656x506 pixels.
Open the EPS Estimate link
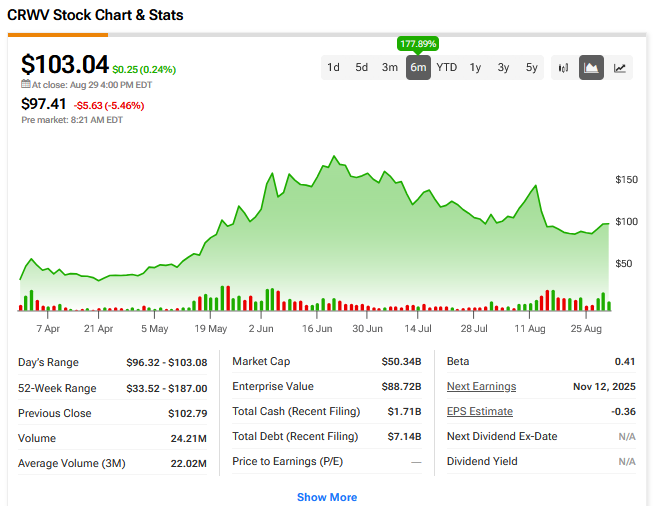tap(479, 411)
